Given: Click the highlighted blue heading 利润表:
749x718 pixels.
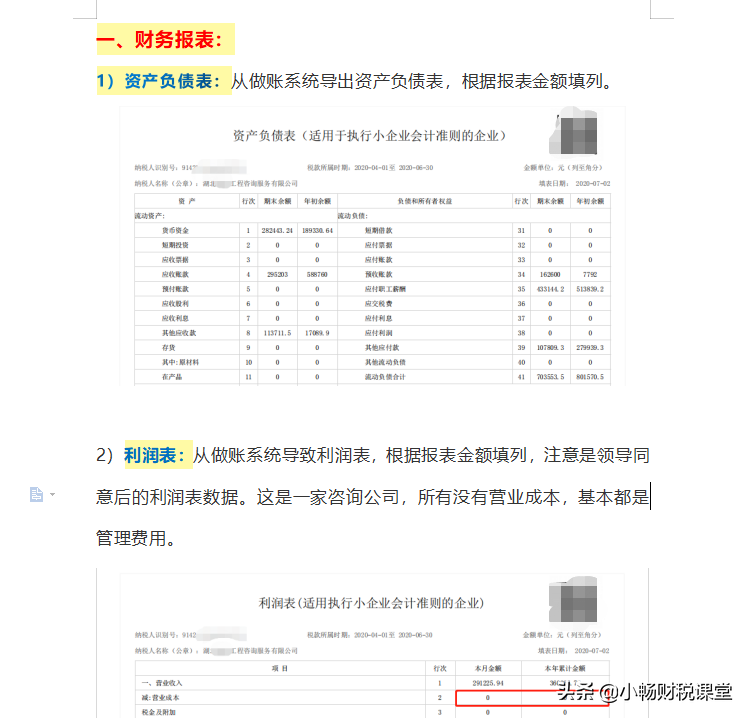Looking at the screenshot, I should [x=155, y=455].
